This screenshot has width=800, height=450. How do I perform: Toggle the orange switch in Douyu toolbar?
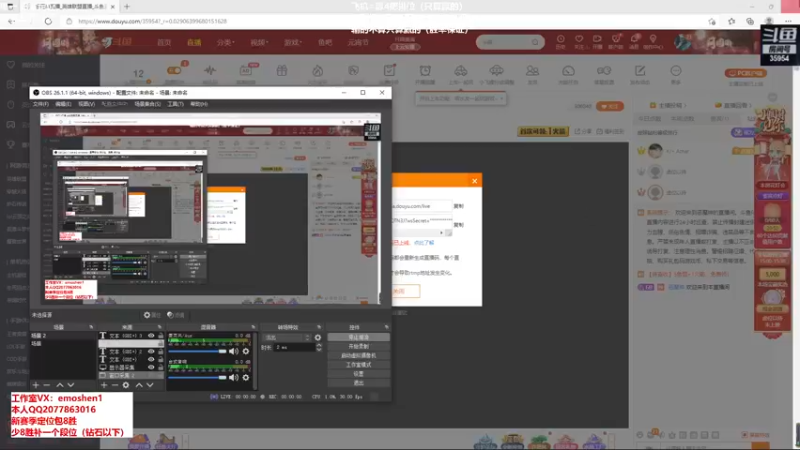174,70
